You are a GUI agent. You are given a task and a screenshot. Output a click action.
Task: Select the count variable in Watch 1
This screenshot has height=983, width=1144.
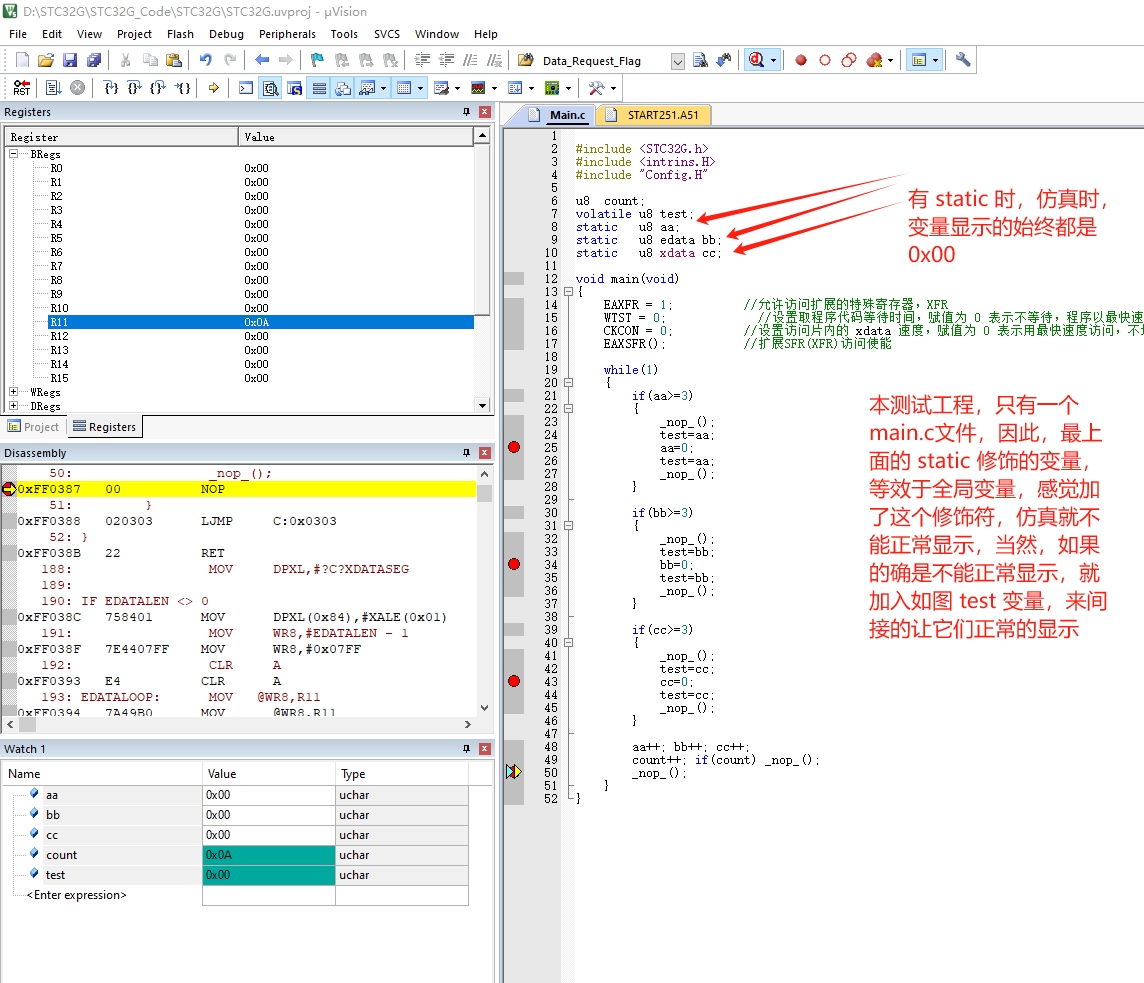[x=61, y=855]
